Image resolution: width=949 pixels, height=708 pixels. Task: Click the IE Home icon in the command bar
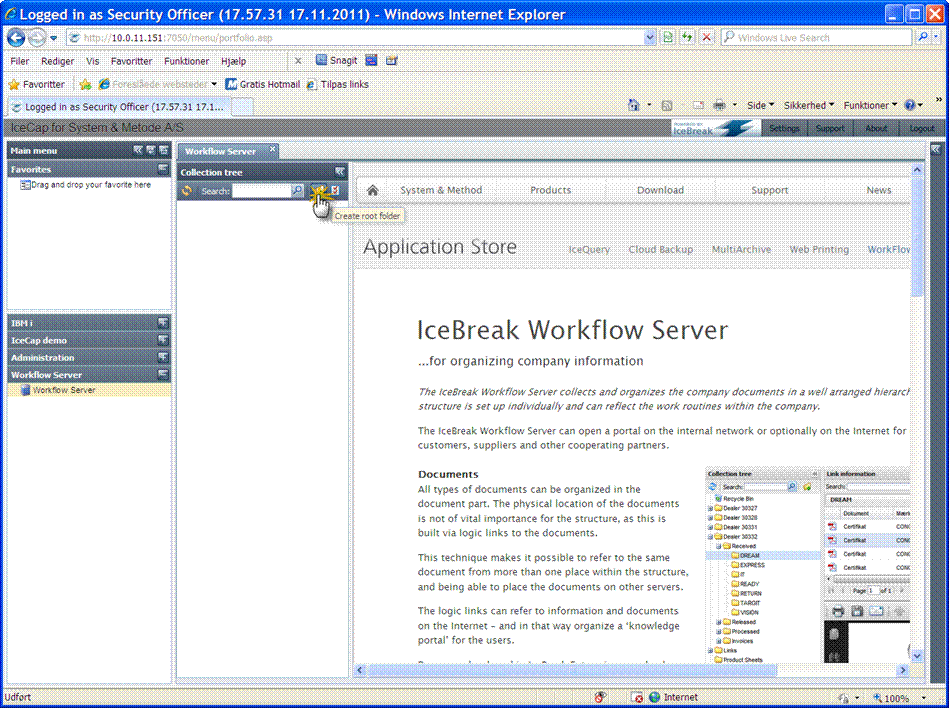[x=633, y=105]
